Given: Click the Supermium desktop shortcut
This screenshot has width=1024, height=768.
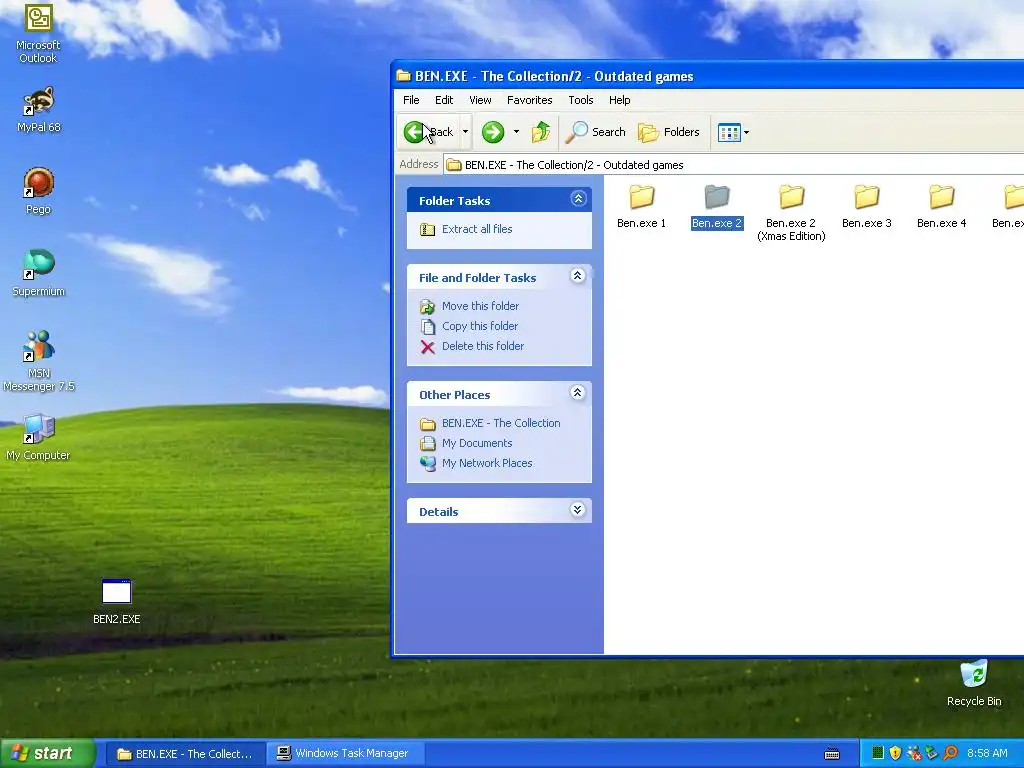Looking at the screenshot, I should (x=39, y=274).
